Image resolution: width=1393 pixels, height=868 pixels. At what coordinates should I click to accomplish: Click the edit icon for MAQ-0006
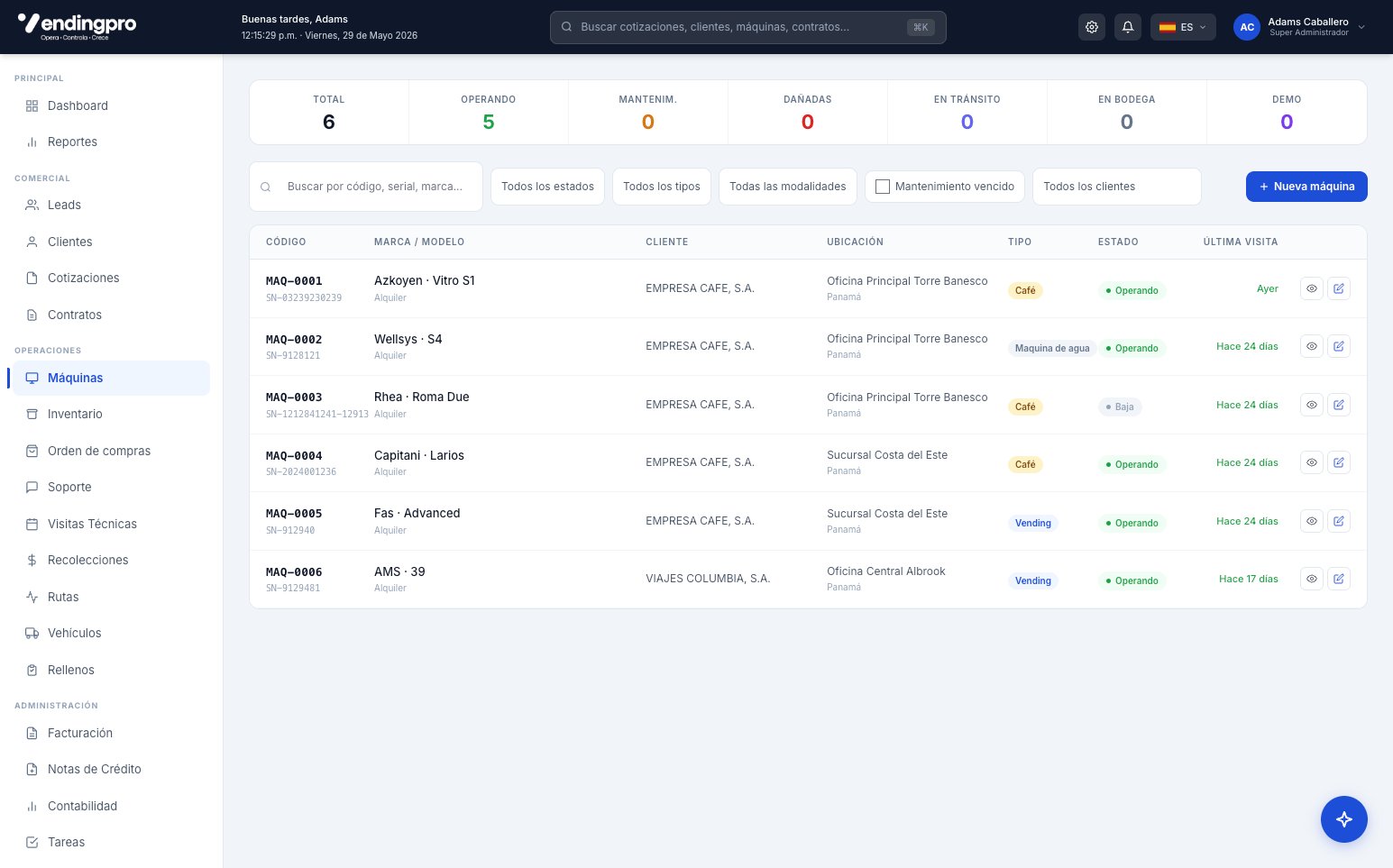[1339, 579]
